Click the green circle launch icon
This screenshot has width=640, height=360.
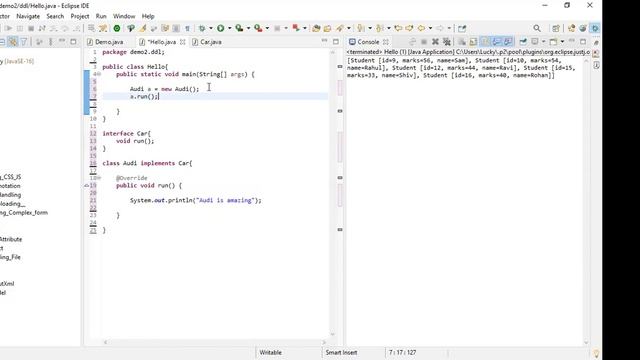pos(117,28)
